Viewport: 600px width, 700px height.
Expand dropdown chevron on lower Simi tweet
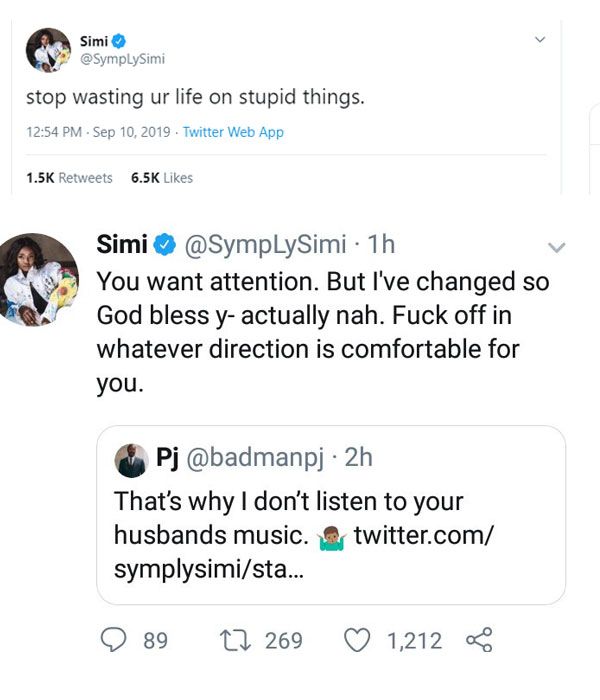coord(557,246)
